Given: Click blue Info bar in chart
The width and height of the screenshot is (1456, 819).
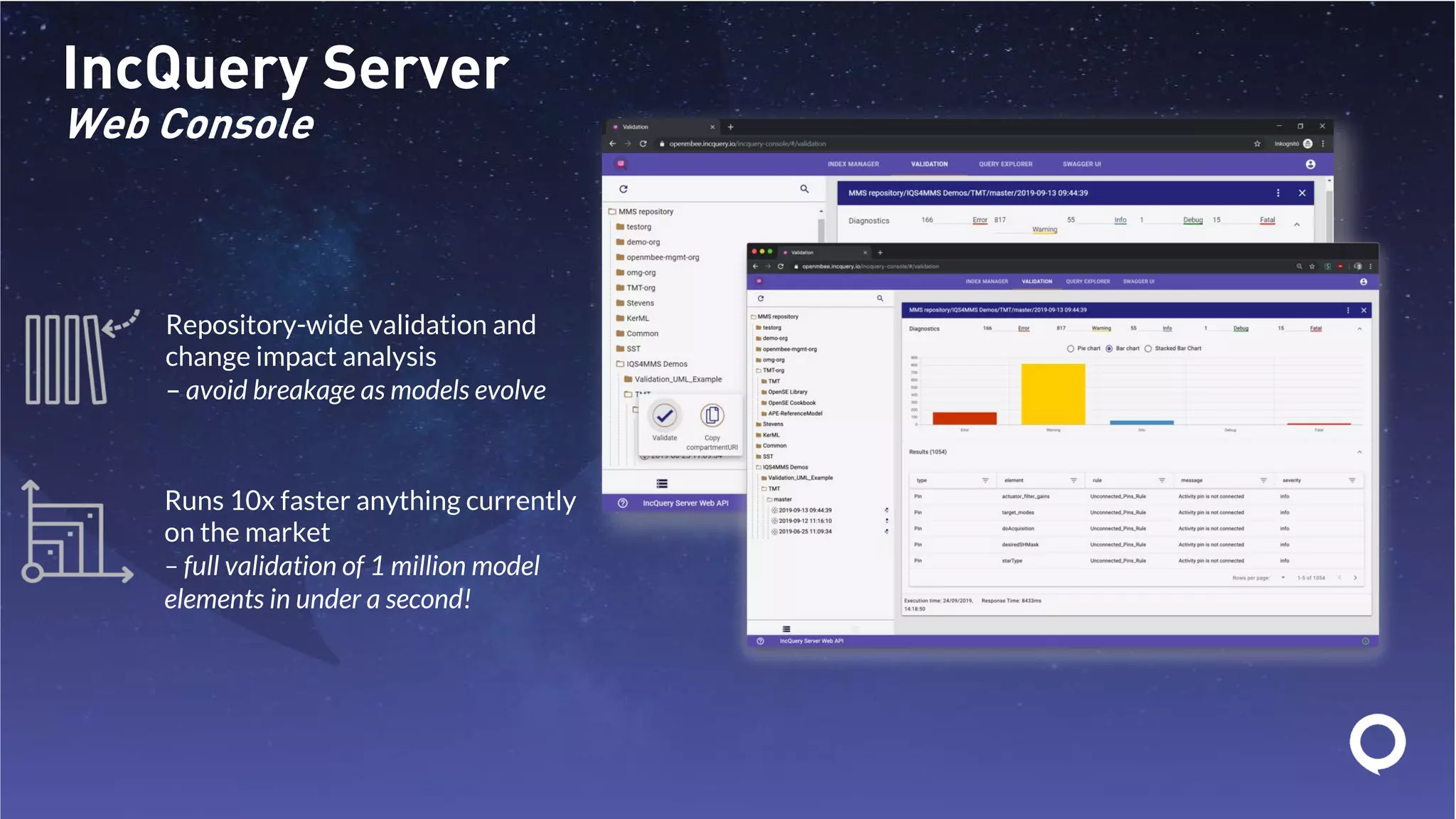Looking at the screenshot, I should pos(1142,423).
